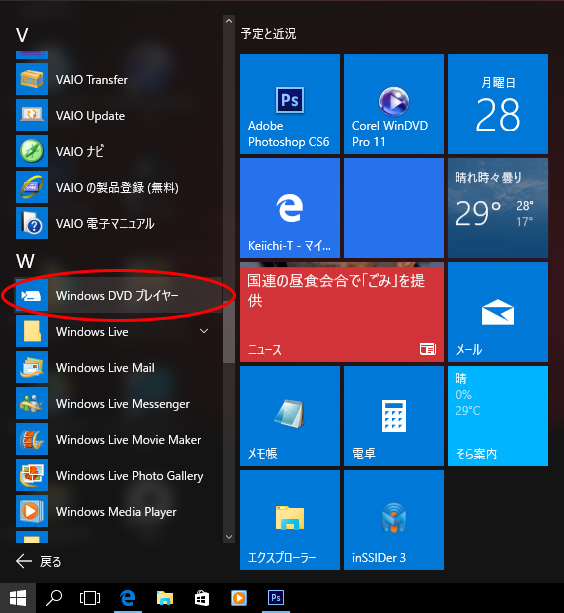Viewport: 564px width, 613px height.
Task: Launch Corel WinDVD Pro 11 tile
Action: point(394,104)
